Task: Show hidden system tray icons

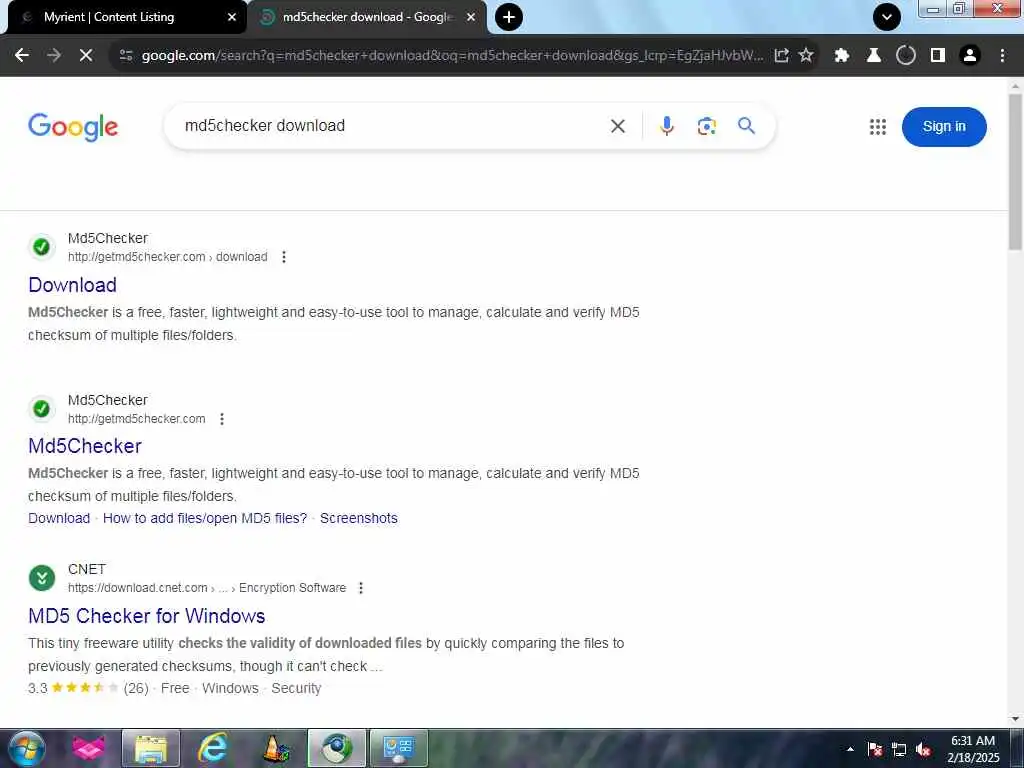Action: pyautogui.click(x=850, y=750)
